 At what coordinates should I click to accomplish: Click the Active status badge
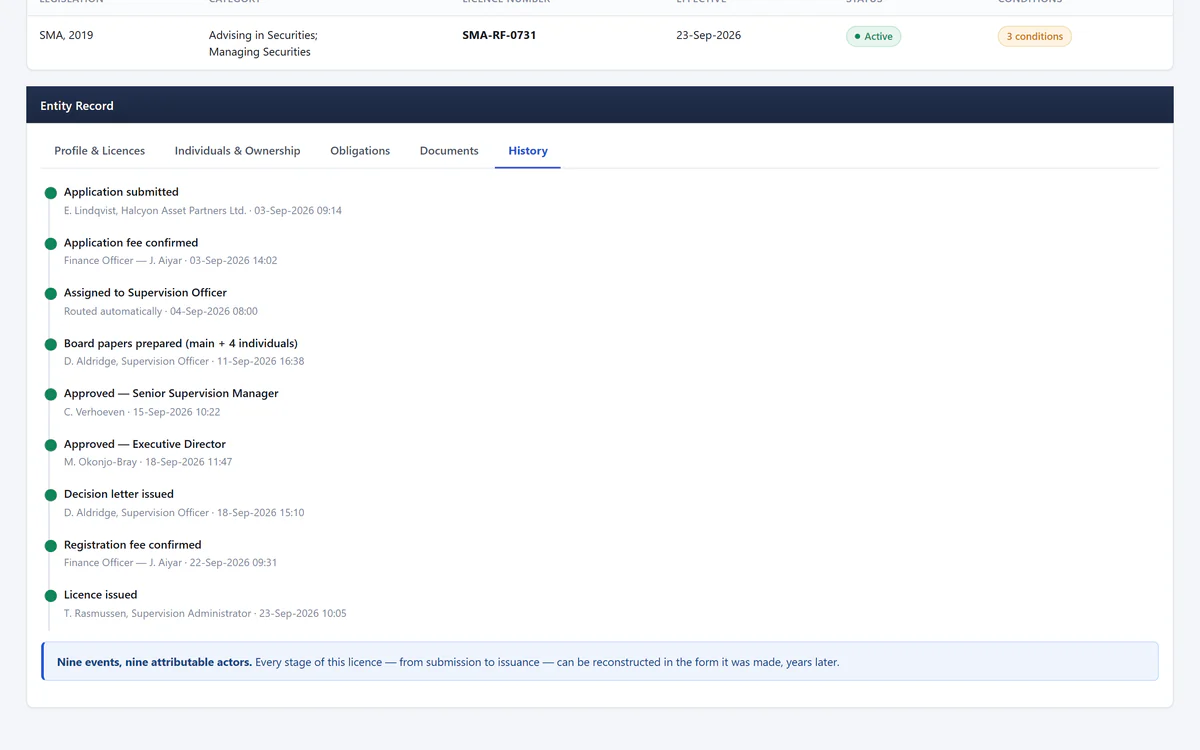coord(874,37)
